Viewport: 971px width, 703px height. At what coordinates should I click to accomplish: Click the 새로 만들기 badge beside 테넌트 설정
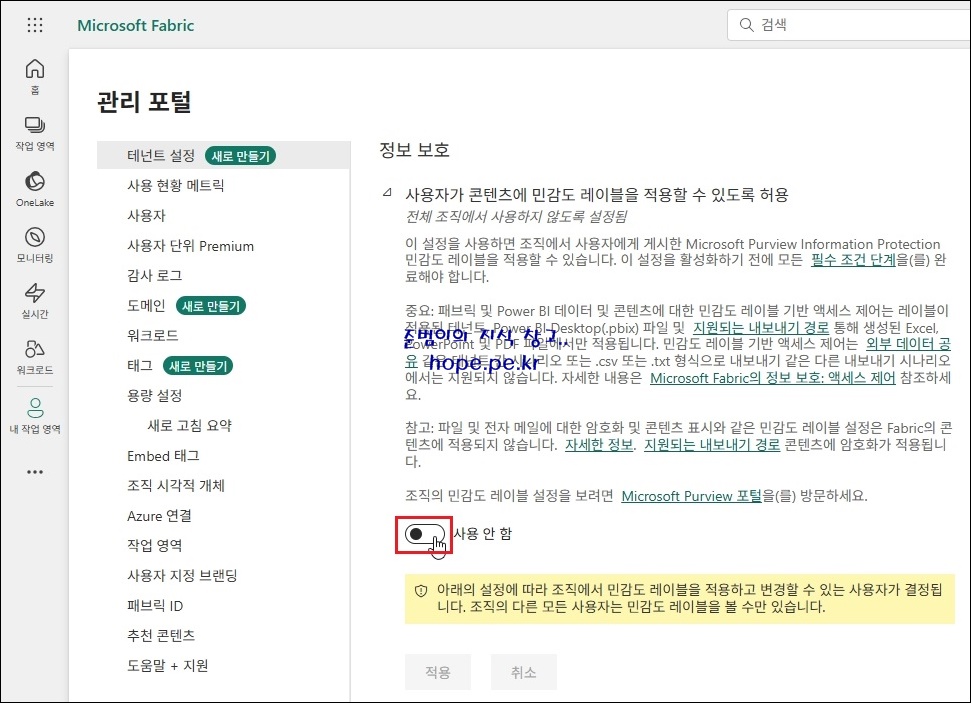tap(241, 156)
